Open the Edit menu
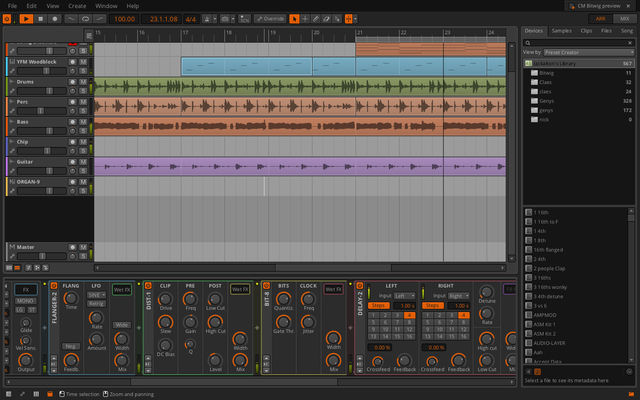This screenshot has width=640, height=400. coord(31,6)
